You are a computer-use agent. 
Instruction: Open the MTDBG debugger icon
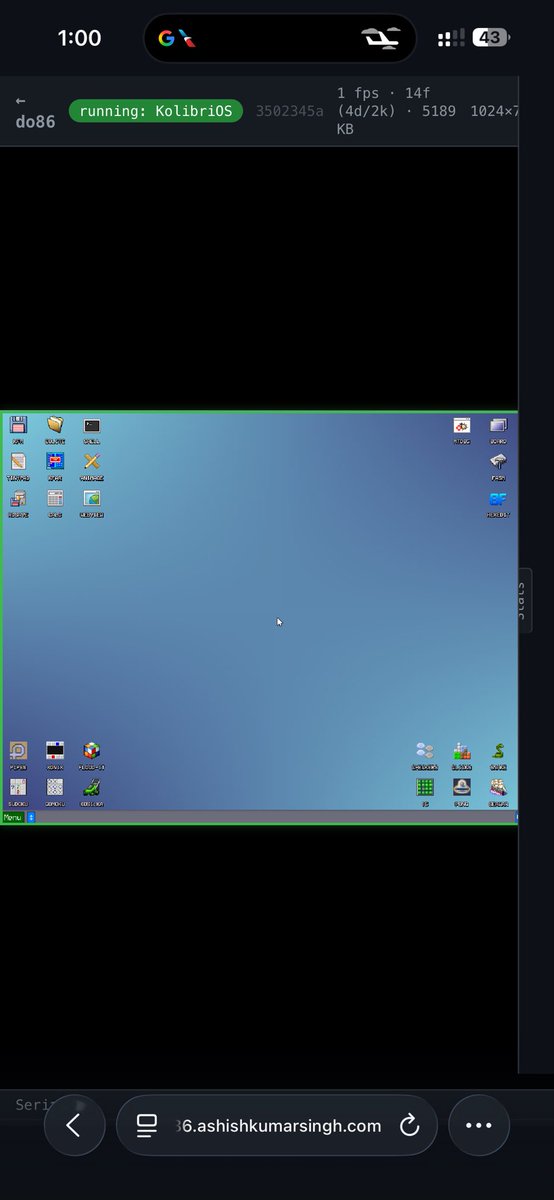tap(461, 425)
